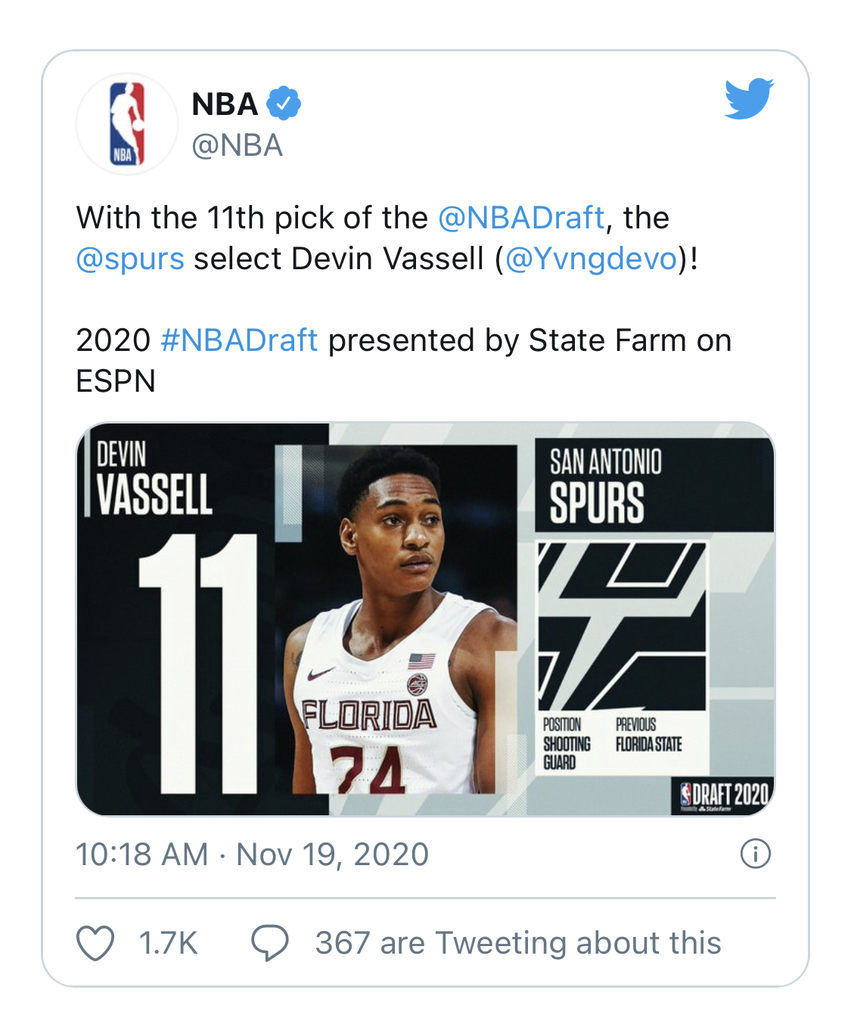
Task: Click the tweet info circle icon
Action: 755,854
